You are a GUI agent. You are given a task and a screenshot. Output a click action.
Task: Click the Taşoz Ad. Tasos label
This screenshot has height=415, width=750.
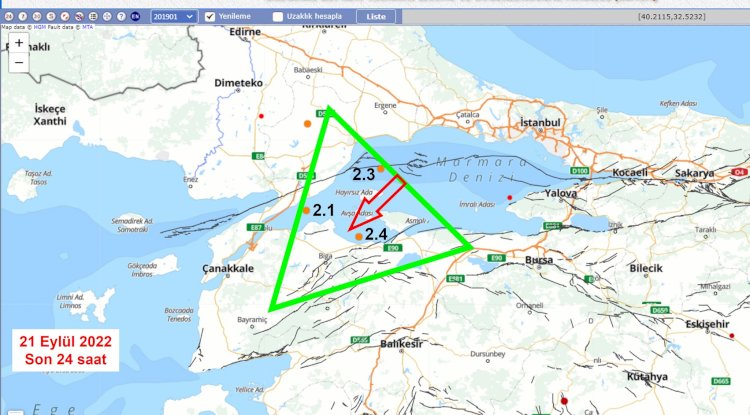tap(38, 177)
